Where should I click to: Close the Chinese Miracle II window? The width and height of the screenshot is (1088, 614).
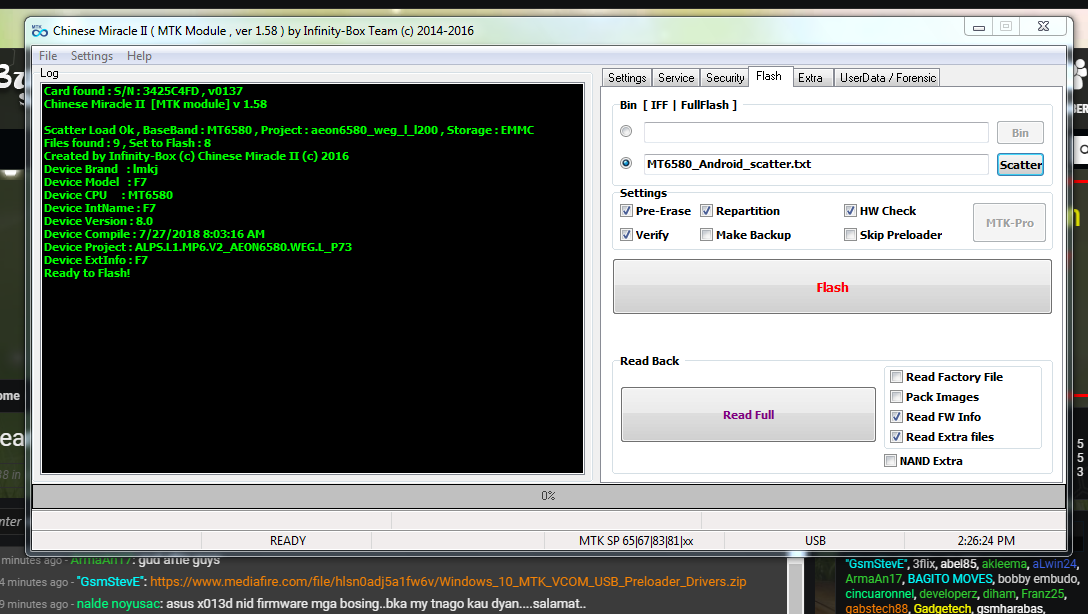1043,26
